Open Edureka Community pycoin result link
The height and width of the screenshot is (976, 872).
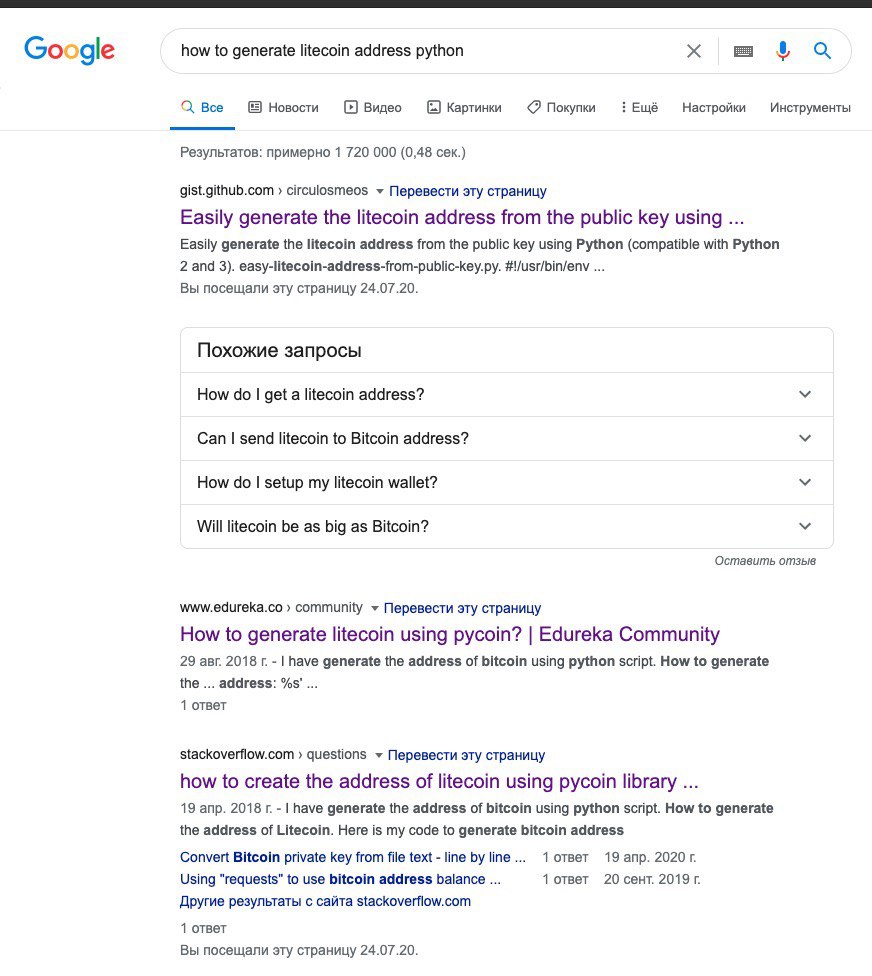tap(449, 634)
